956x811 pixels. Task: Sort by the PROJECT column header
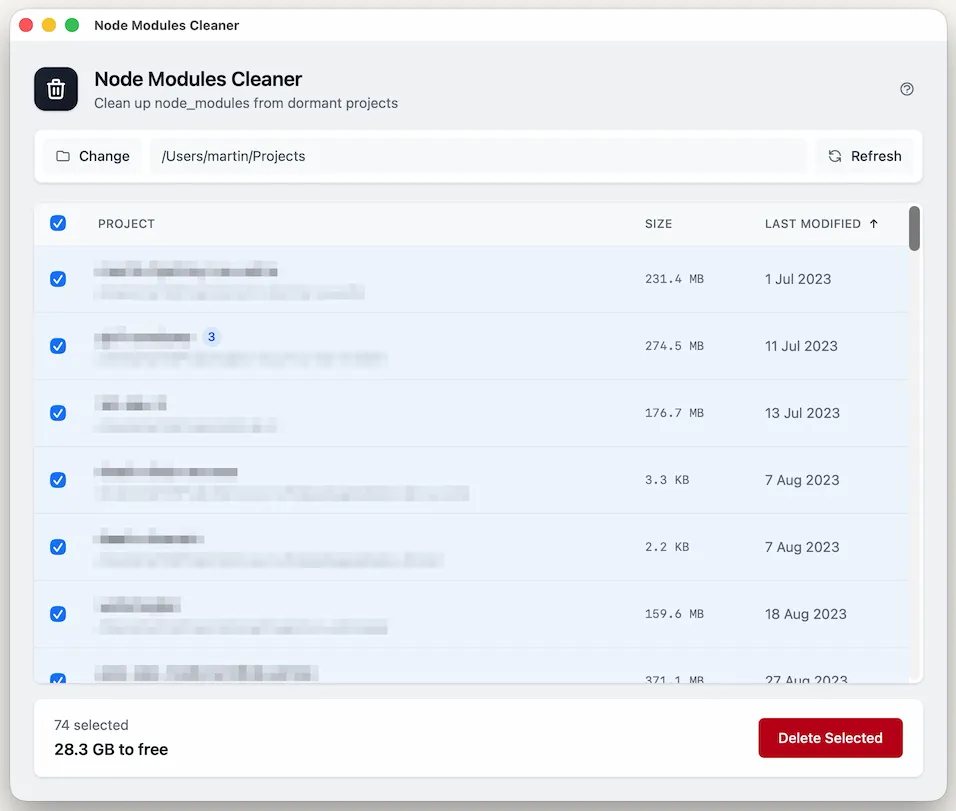tap(126, 223)
